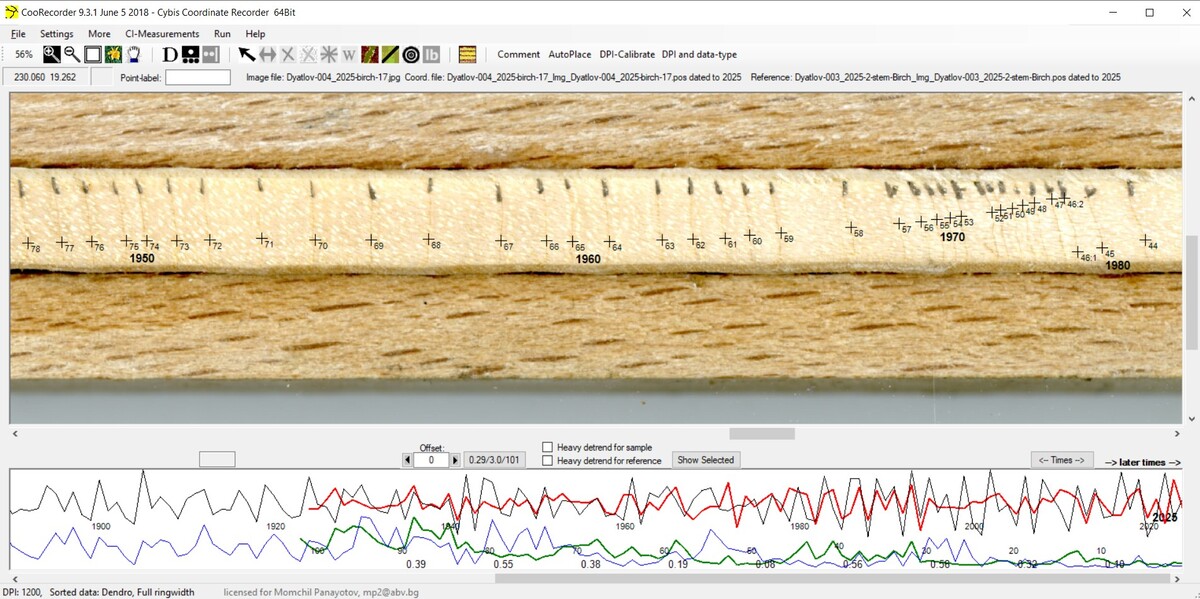Screen dimensions: 1200x599
Task: Click the concentric circles target icon
Action: [410, 54]
